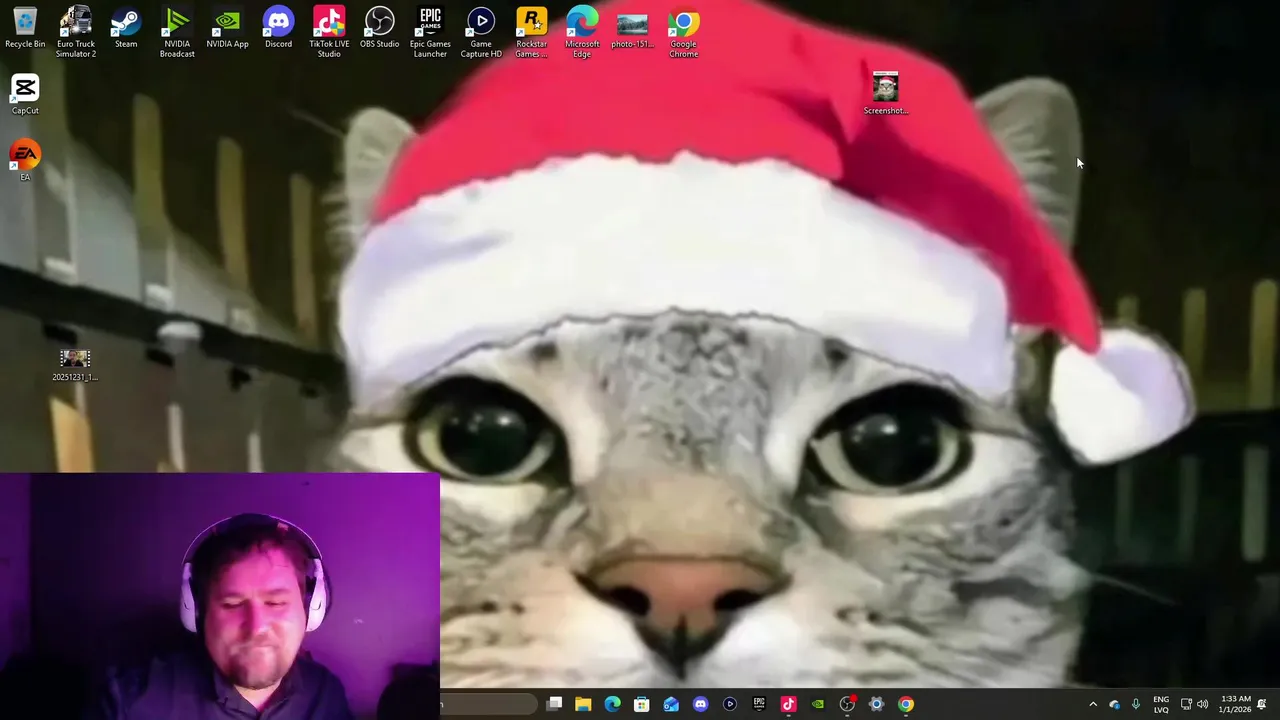Open Game Capture from the taskbar
The width and height of the screenshot is (1280, 720).
pyautogui.click(x=729, y=704)
